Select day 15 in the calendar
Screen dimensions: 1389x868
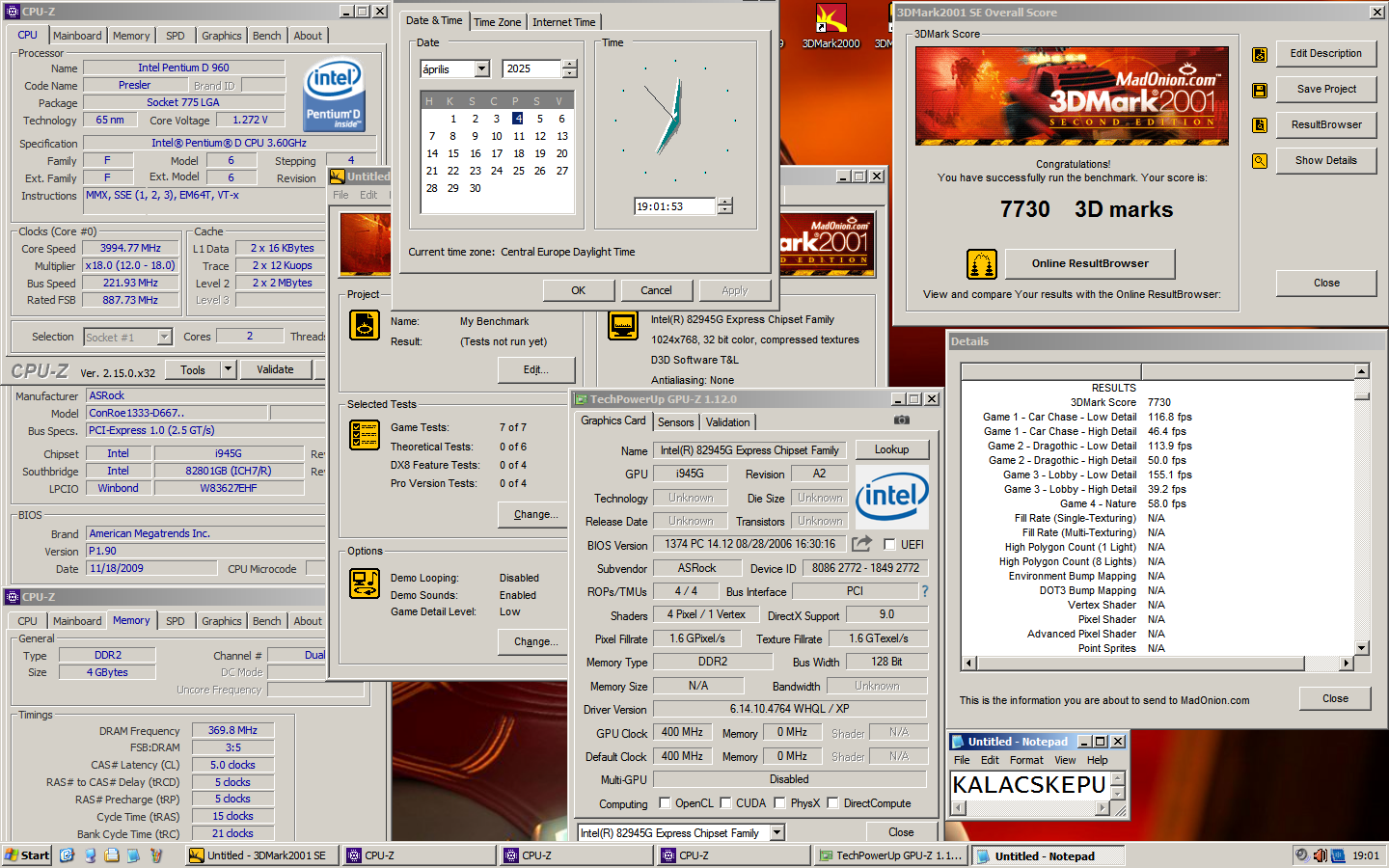click(x=453, y=153)
